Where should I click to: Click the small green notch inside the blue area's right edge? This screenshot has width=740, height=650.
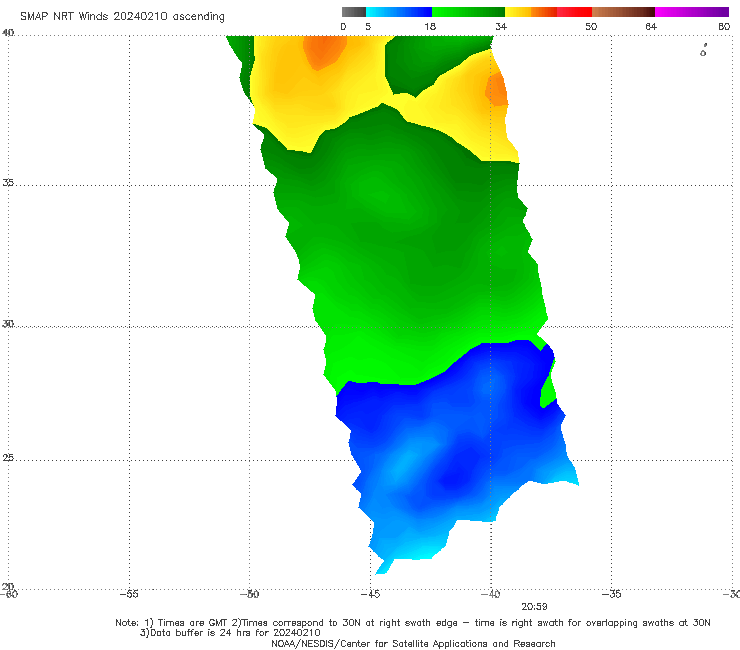point(549,389)
